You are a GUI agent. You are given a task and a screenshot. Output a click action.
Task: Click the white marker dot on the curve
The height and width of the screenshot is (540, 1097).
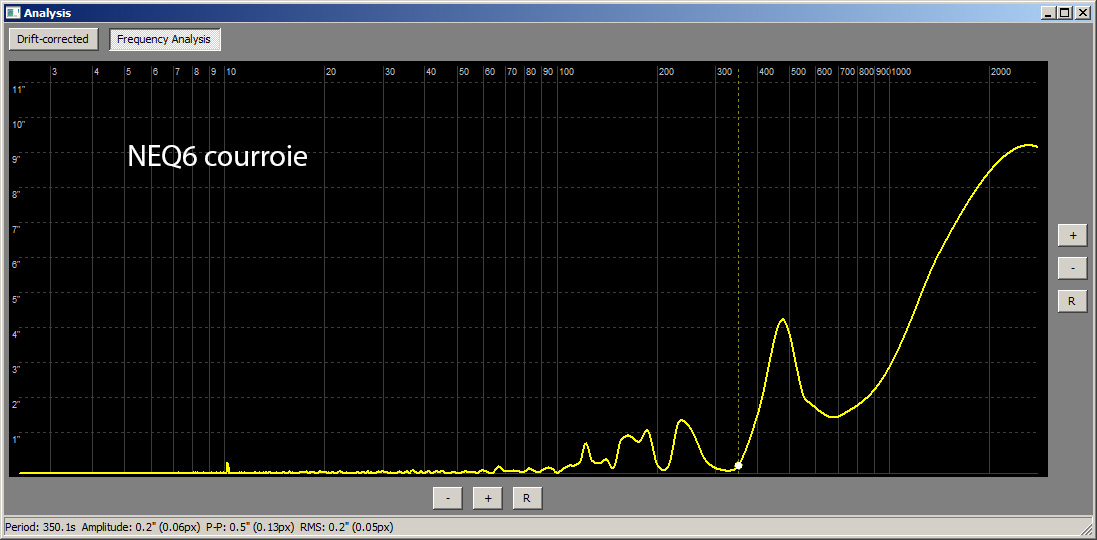[738, 465]
